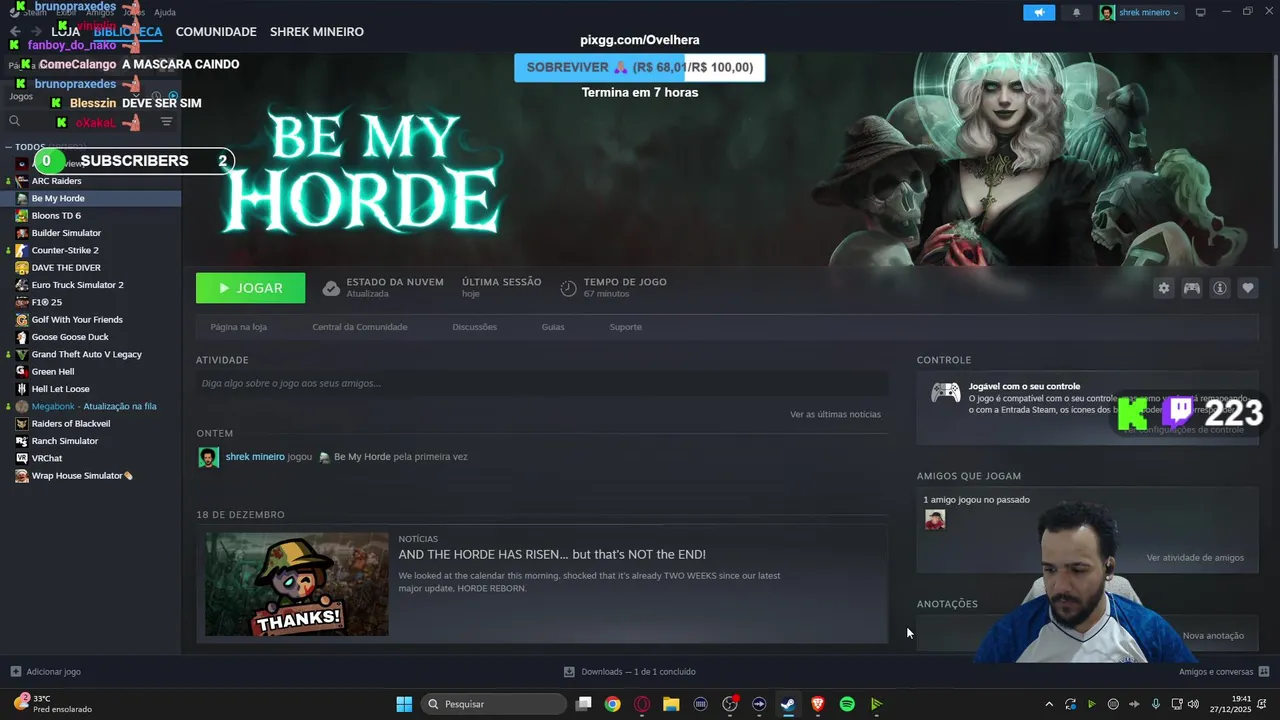The width and height of the screenshot is (1280, 720).
Task: Open Steam notifications bell
Action: (1076, 12)
